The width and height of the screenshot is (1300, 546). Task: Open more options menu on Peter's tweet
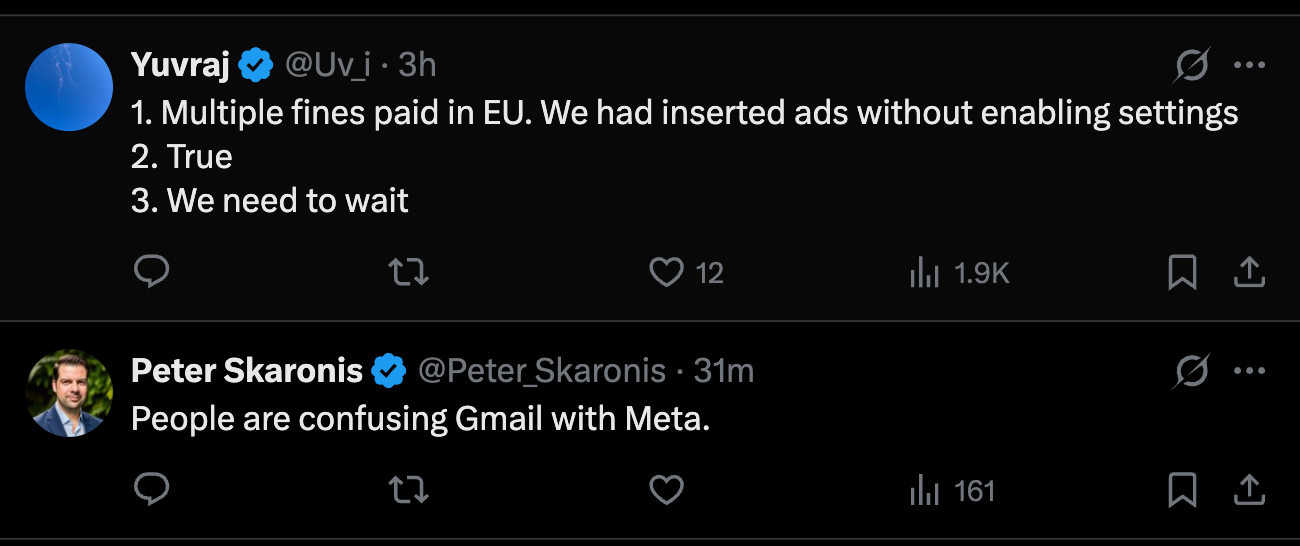coord(1250,372)
